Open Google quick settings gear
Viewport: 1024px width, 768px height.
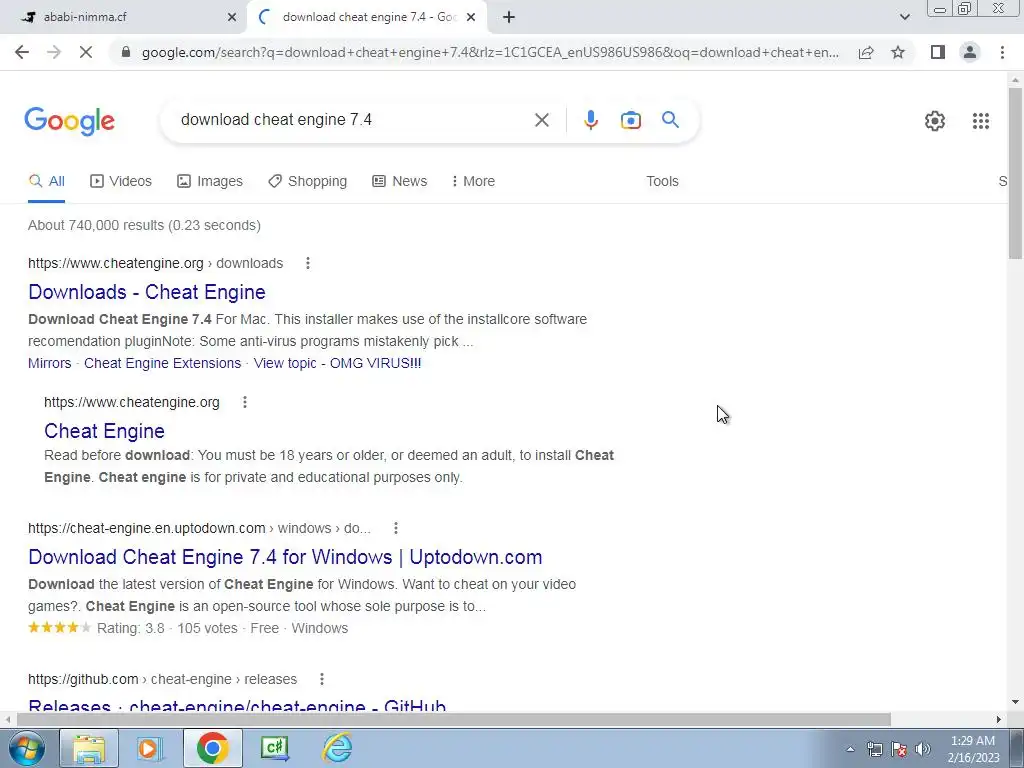[935, 121]
